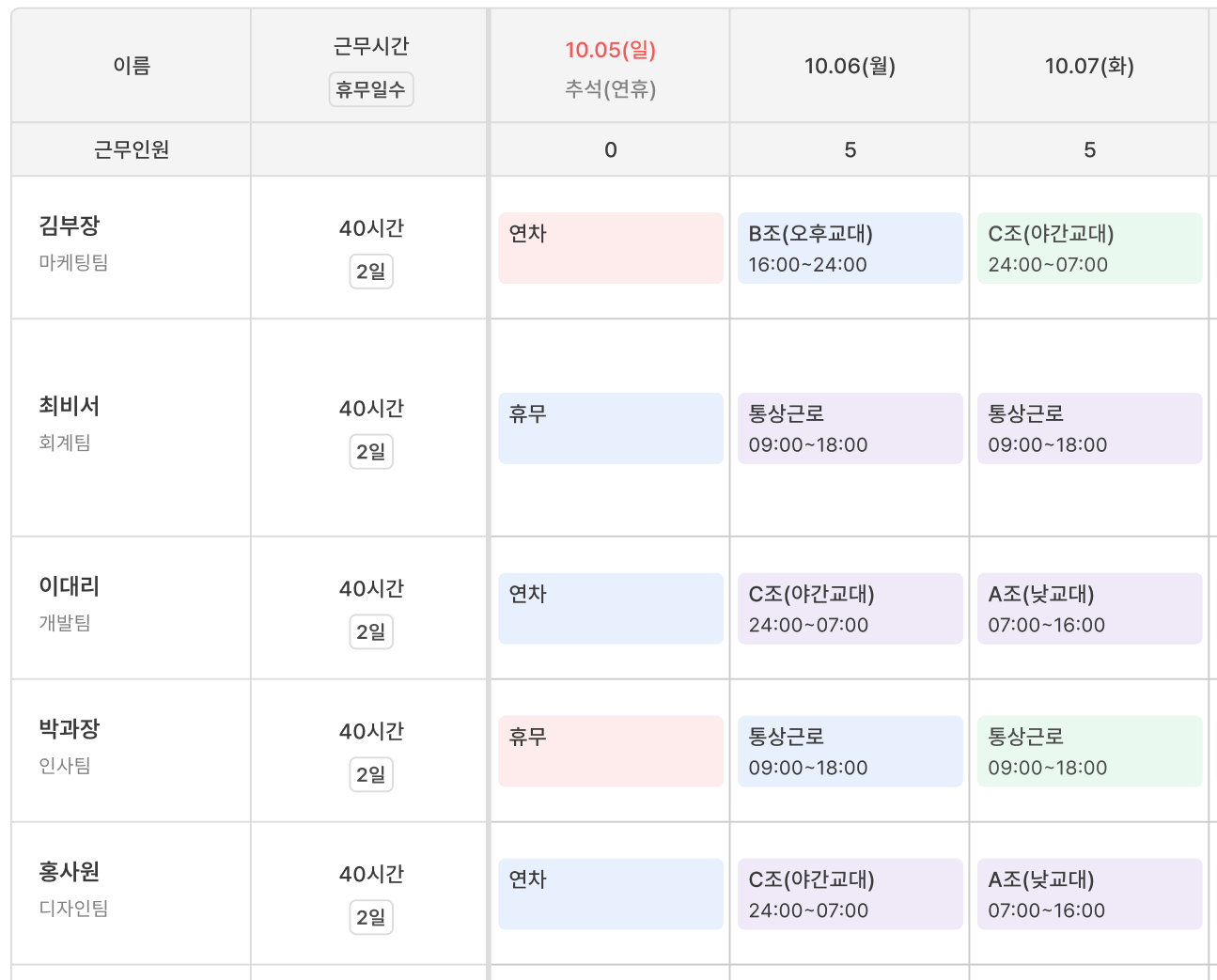This screenshot has height=980, width=1217.
Task: Click employee name 김부장 마케팅팀
Action: click(73, 242)
